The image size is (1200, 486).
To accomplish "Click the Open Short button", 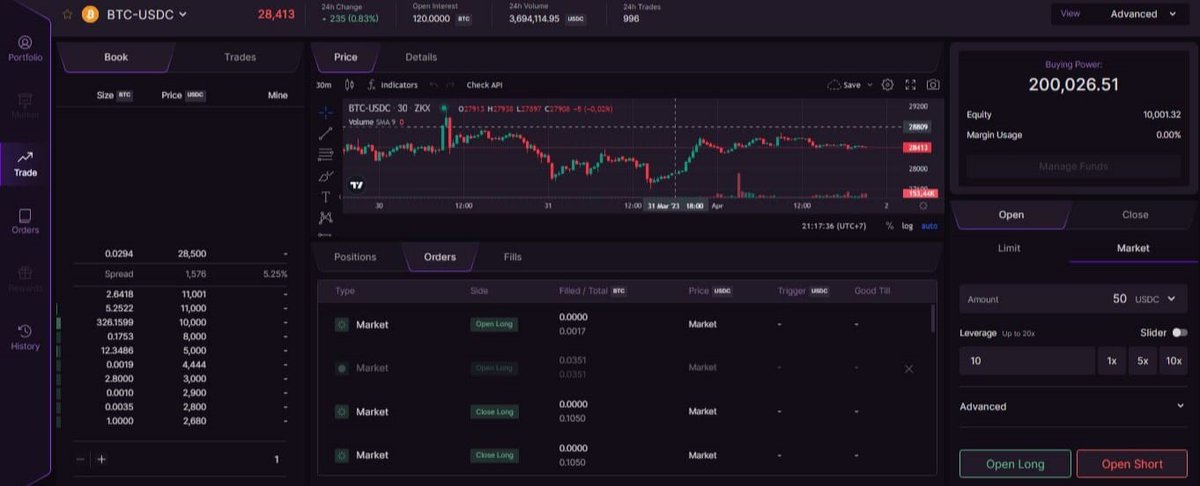I will (1131, 464).
